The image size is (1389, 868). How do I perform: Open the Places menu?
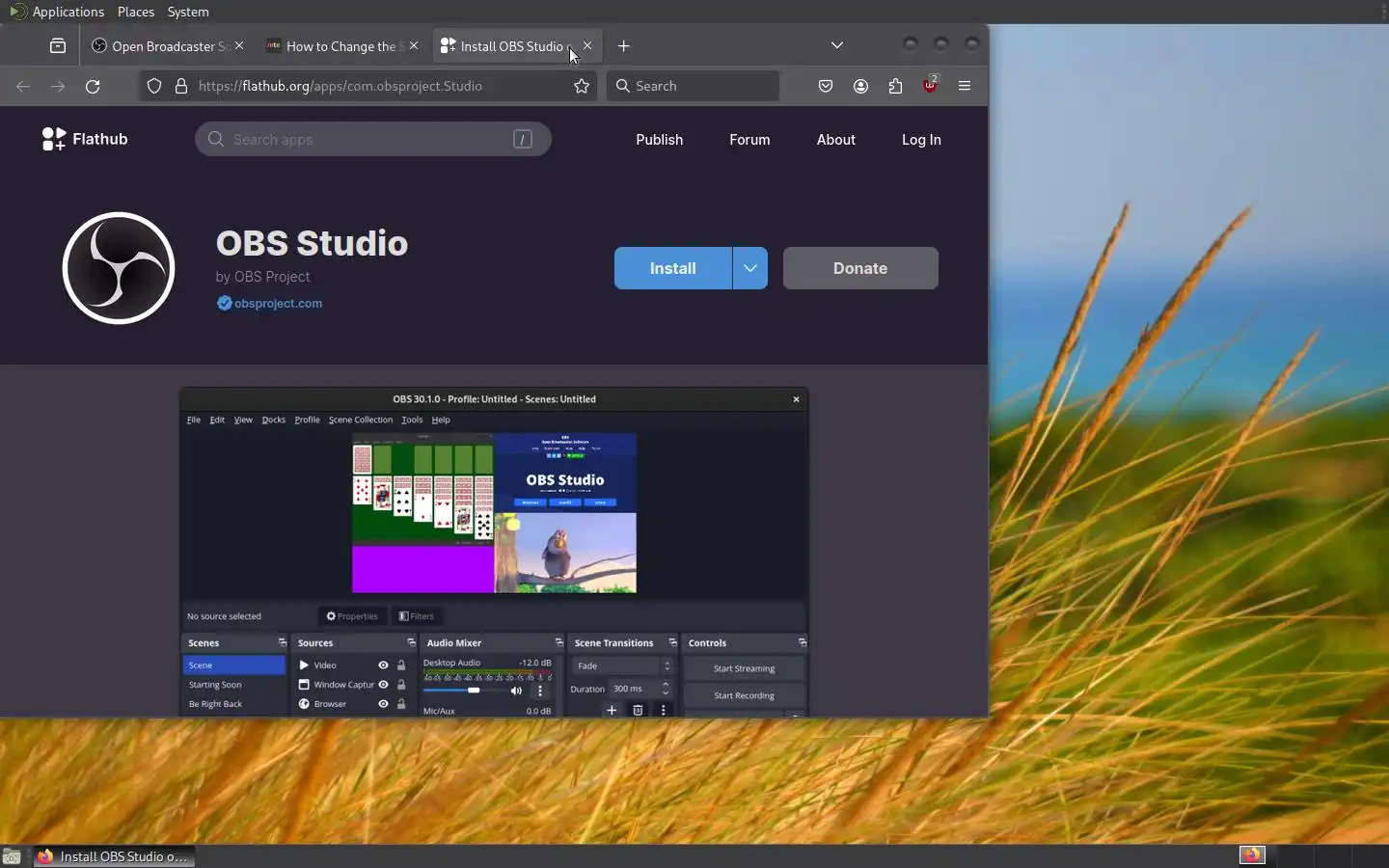[136, 12]
